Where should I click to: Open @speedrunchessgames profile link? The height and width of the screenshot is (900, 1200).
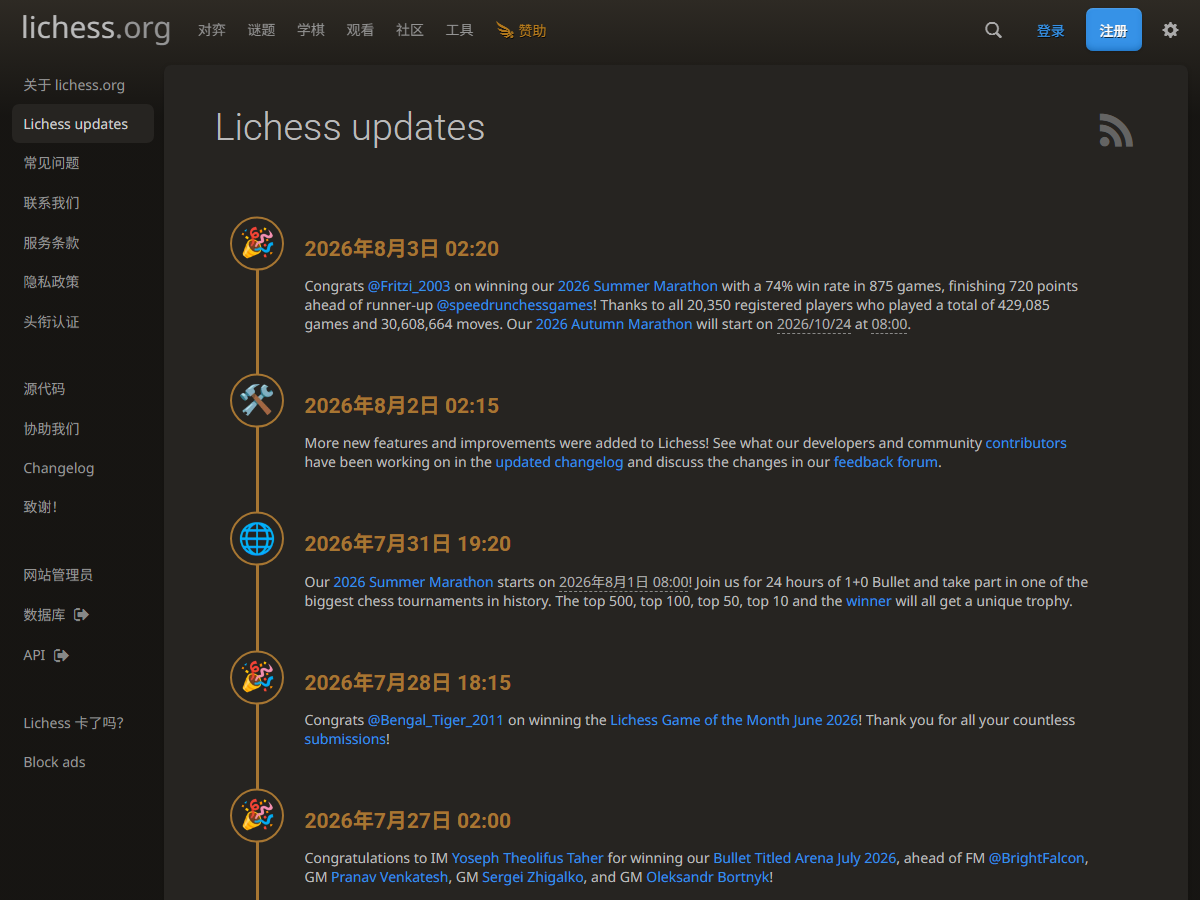click(515, 305)
